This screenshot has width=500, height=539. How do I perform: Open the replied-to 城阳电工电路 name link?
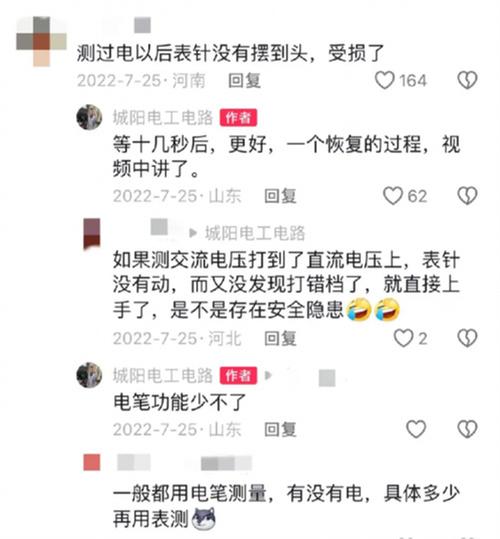pos(255,233)
